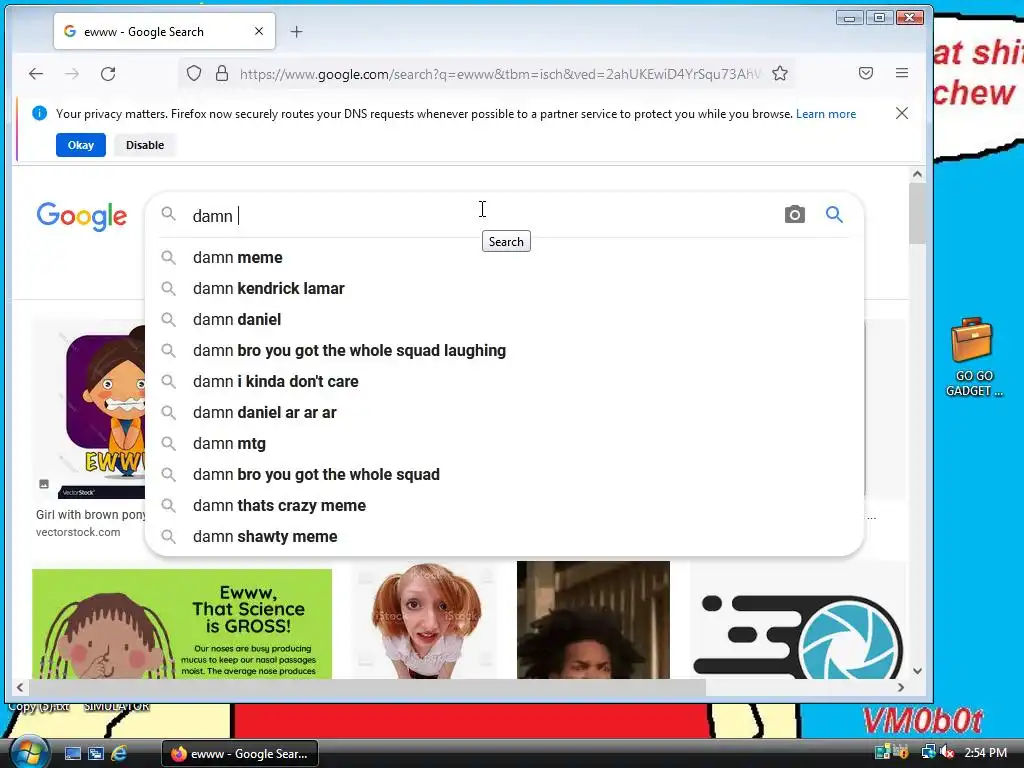
Task: Select the 'damn shawty meme' suggestion
Action: [x=505, y=536]
